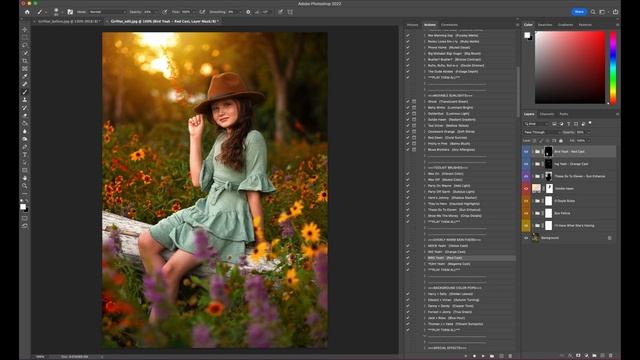Create new adjustment layer icon
Image resolution: width=640 pixels, height=360 pixels.
coord(587,356)
